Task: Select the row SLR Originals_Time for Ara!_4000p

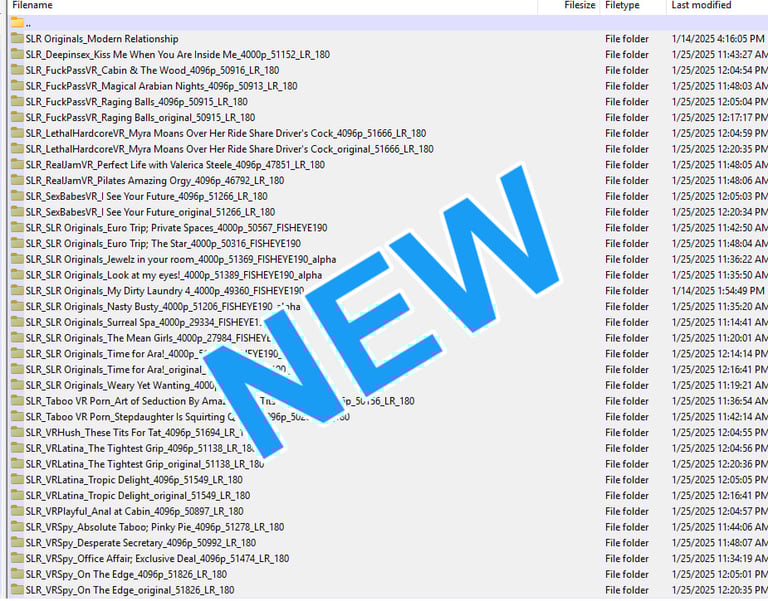Action: point(388,353)
